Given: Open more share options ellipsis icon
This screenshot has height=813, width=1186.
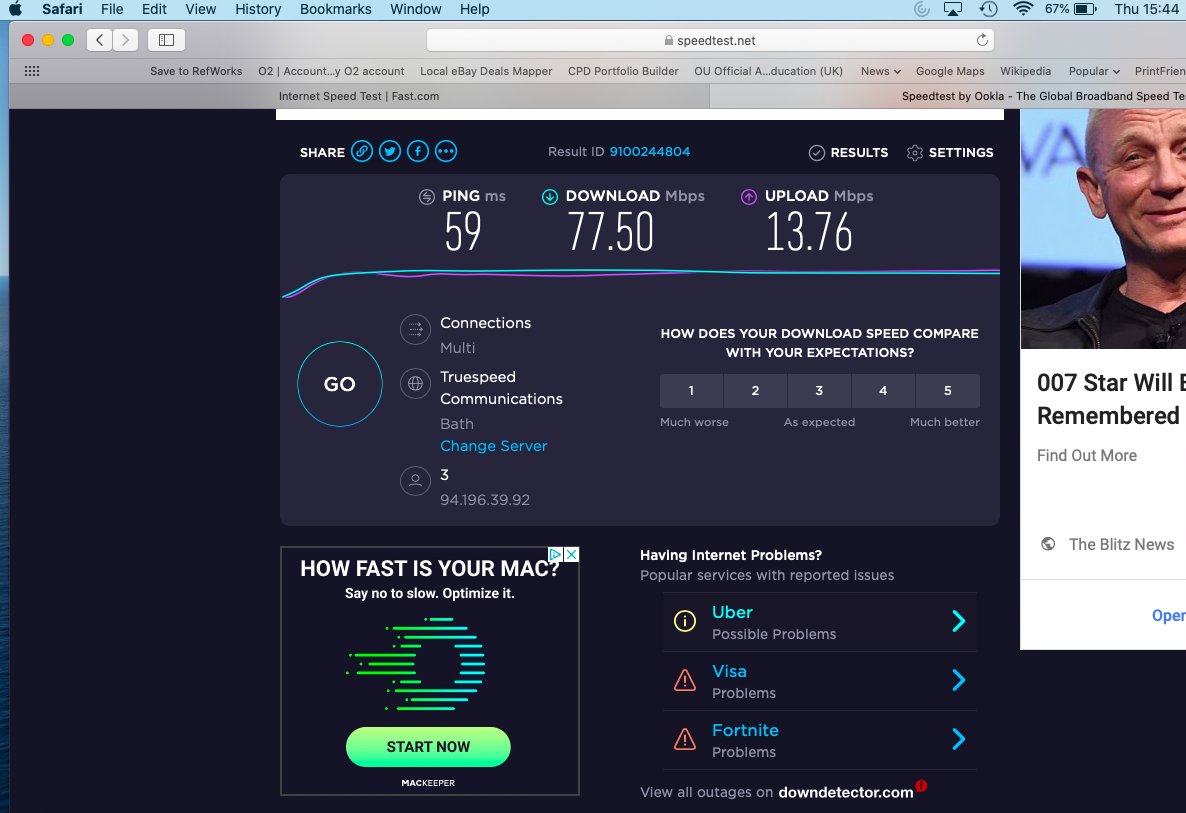Looking at the screenshot, I should (x=446, y=151).
